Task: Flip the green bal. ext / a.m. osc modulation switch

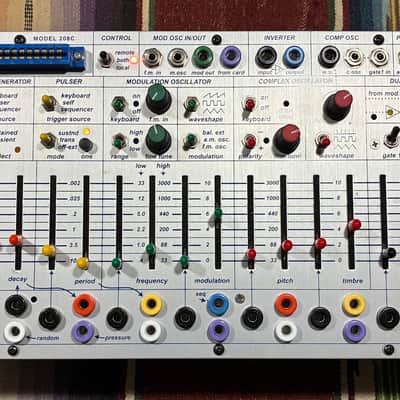Action: (x=190, y=141)
